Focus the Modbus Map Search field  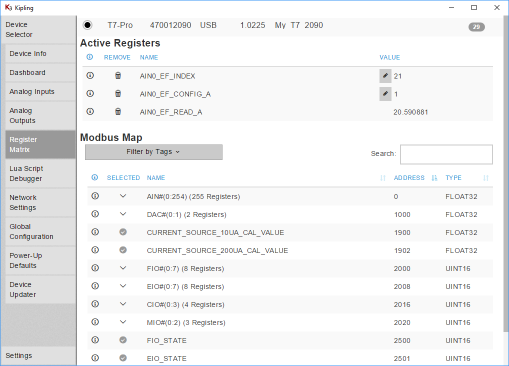click(446, 154)
